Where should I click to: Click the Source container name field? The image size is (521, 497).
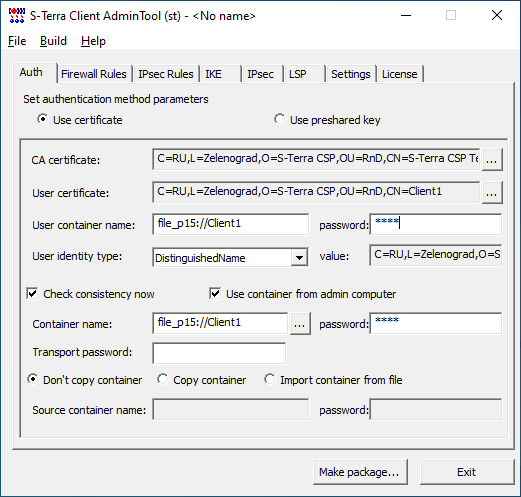tap(231, 410)
